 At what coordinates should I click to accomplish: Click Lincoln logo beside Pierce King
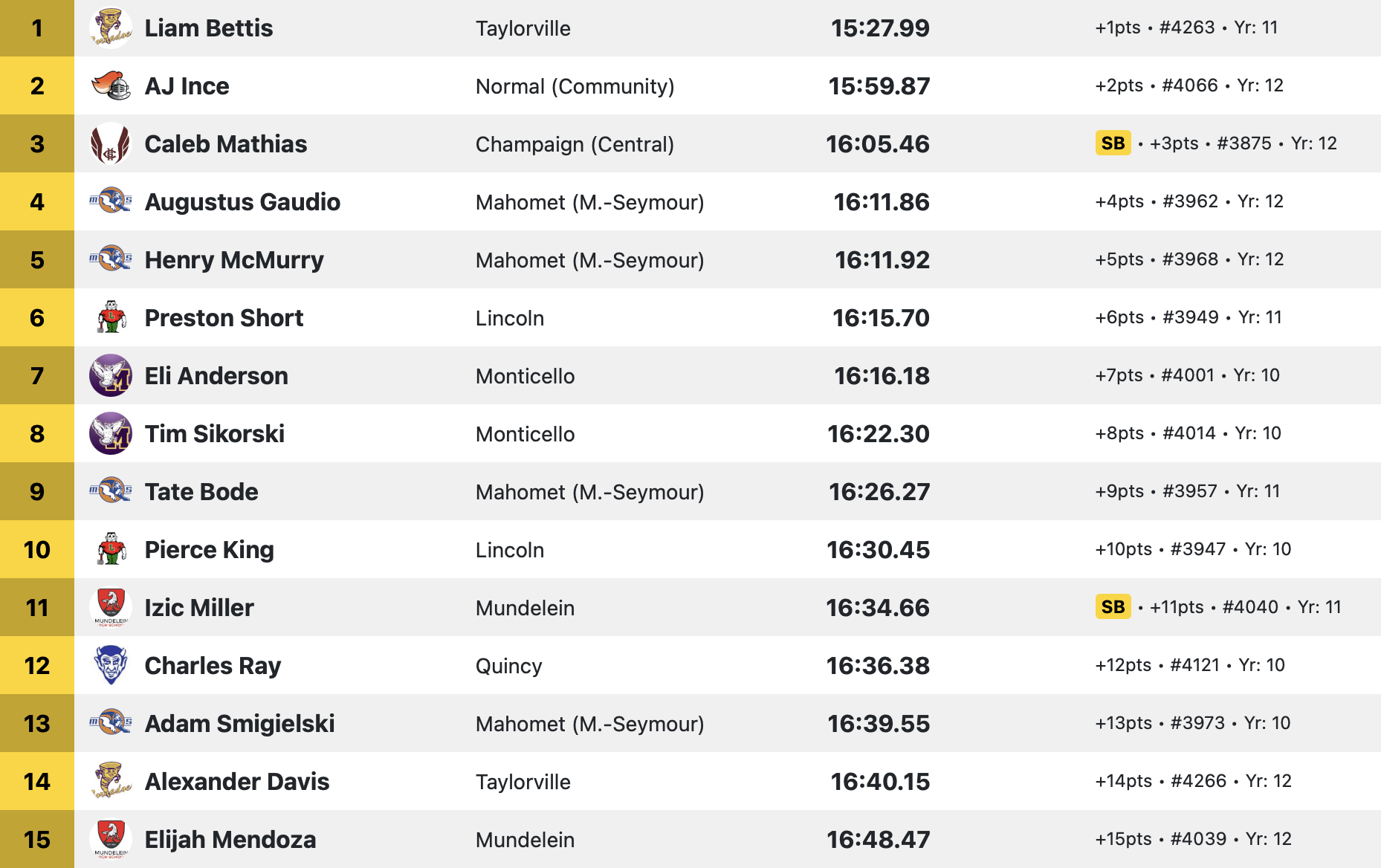[111, 550]
